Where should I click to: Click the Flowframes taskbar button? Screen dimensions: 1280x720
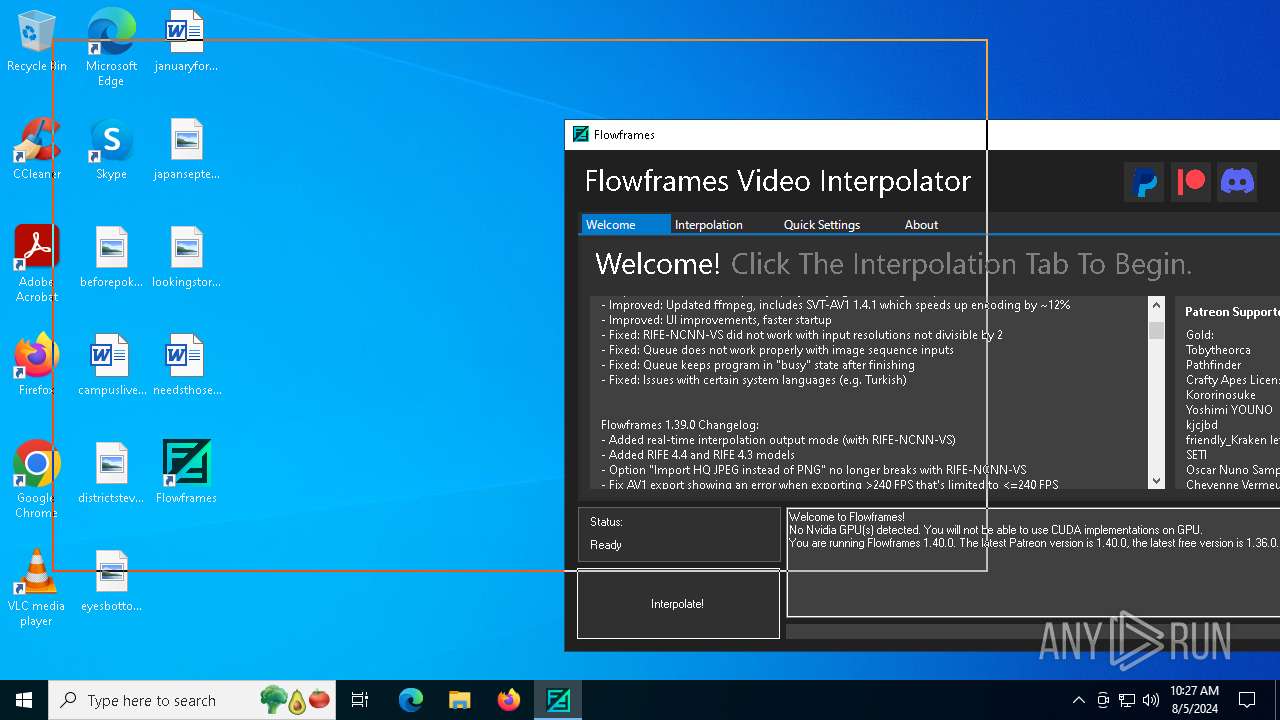point(558,700)
